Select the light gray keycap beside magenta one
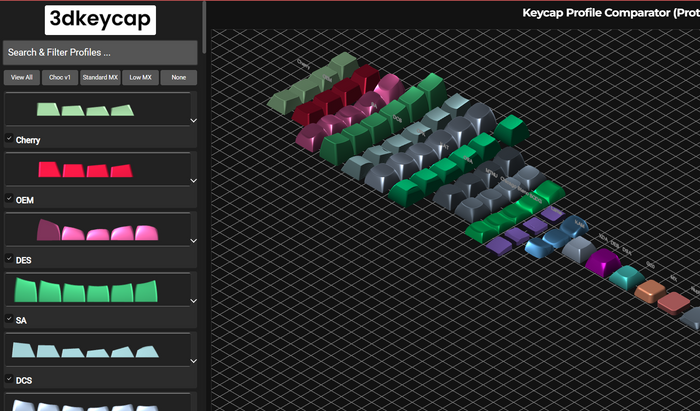This screenshot has width=700, height=411. pyautogui.click(x=579, y=249)
